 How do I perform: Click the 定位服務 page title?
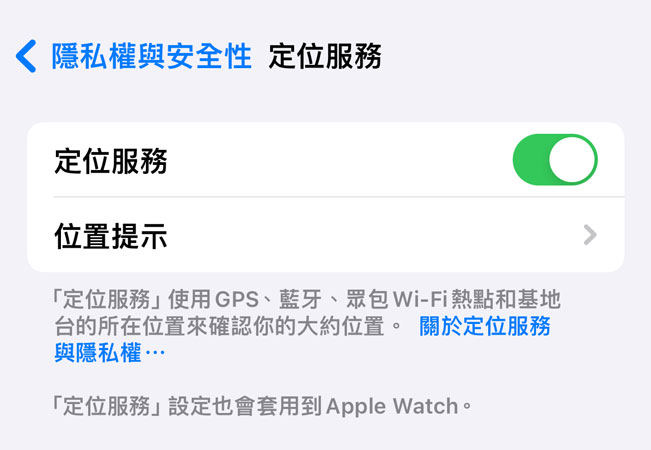pyautogui.click(x=325, y=56)
